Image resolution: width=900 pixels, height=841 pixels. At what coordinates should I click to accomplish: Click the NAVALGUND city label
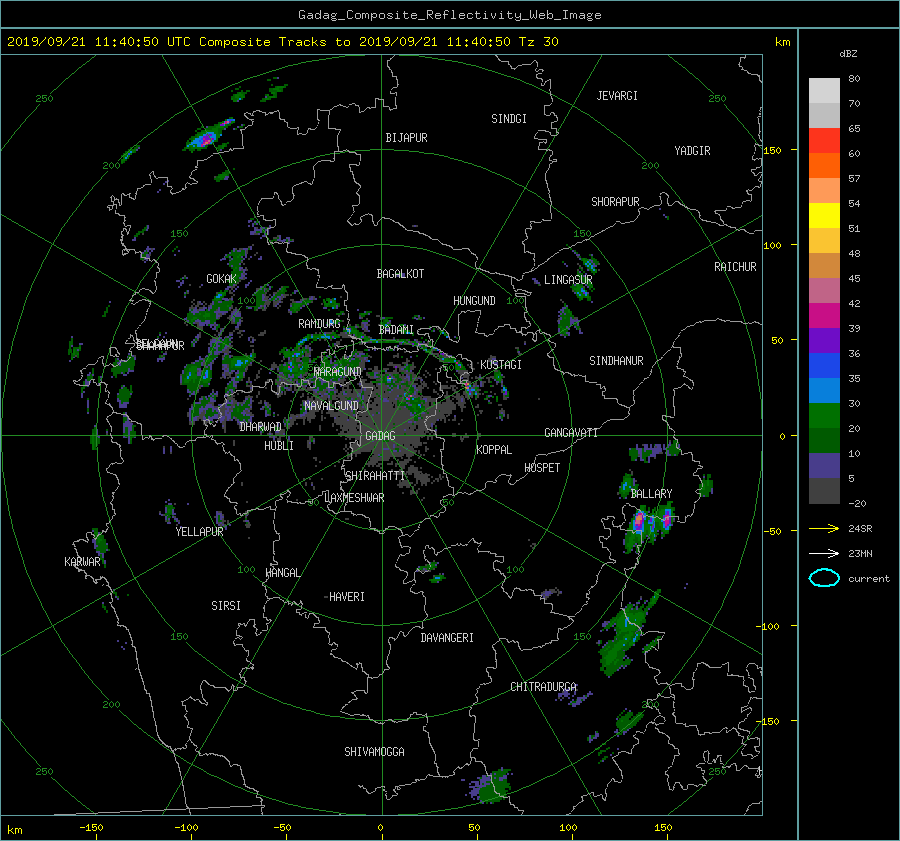point(331,406)
